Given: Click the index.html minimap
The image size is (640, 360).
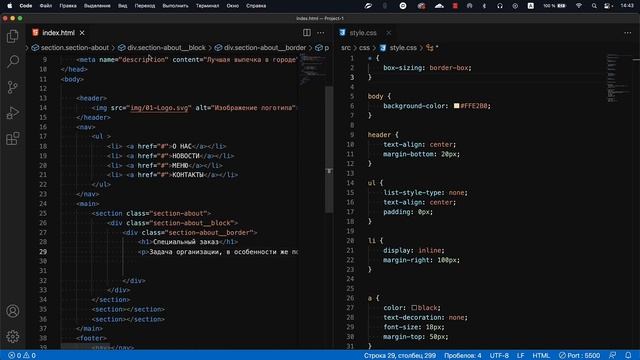Looking at the screenshot, I should [312, 69].
